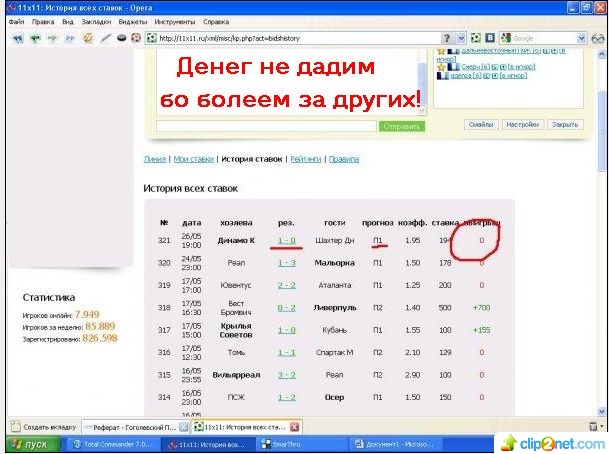Click the Настройки chat button

click(521, 125)
